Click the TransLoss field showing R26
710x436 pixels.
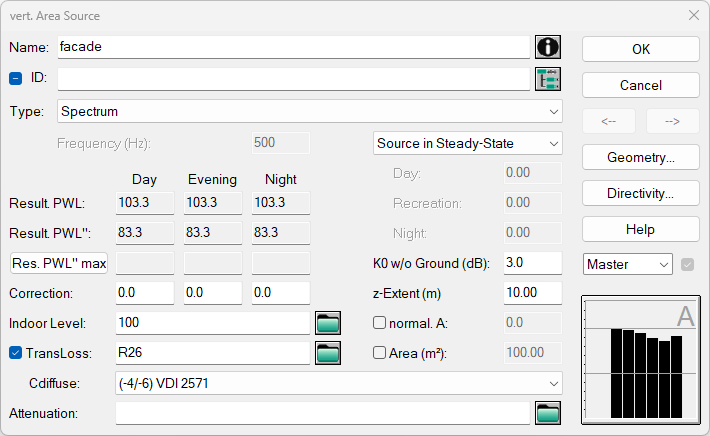coord(213,353)
